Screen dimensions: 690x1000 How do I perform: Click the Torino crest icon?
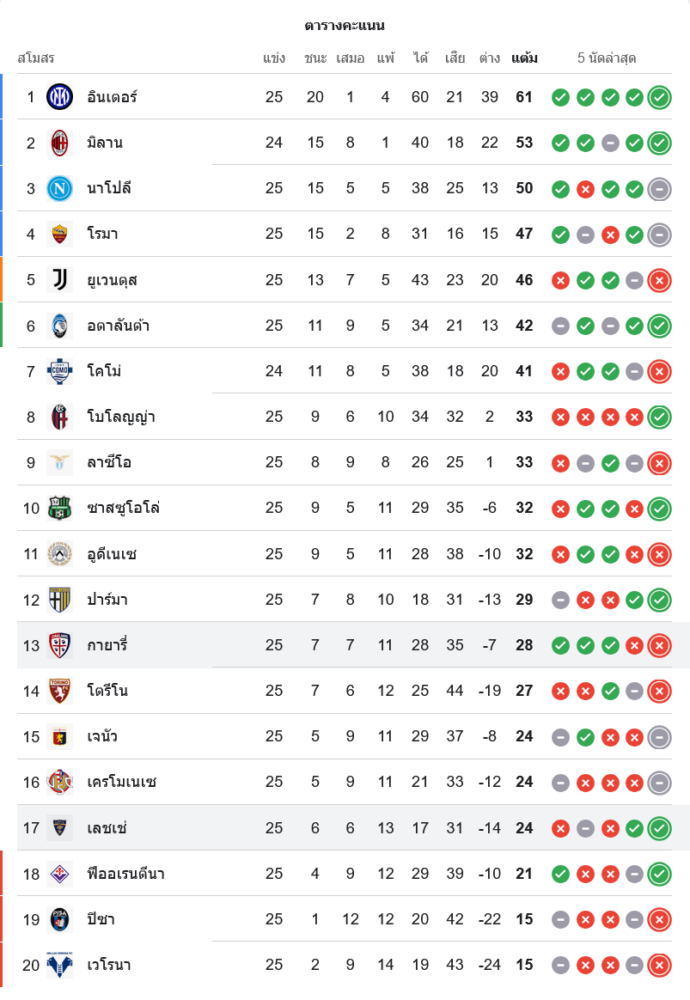pyautogui.click(x=60, y=691)
